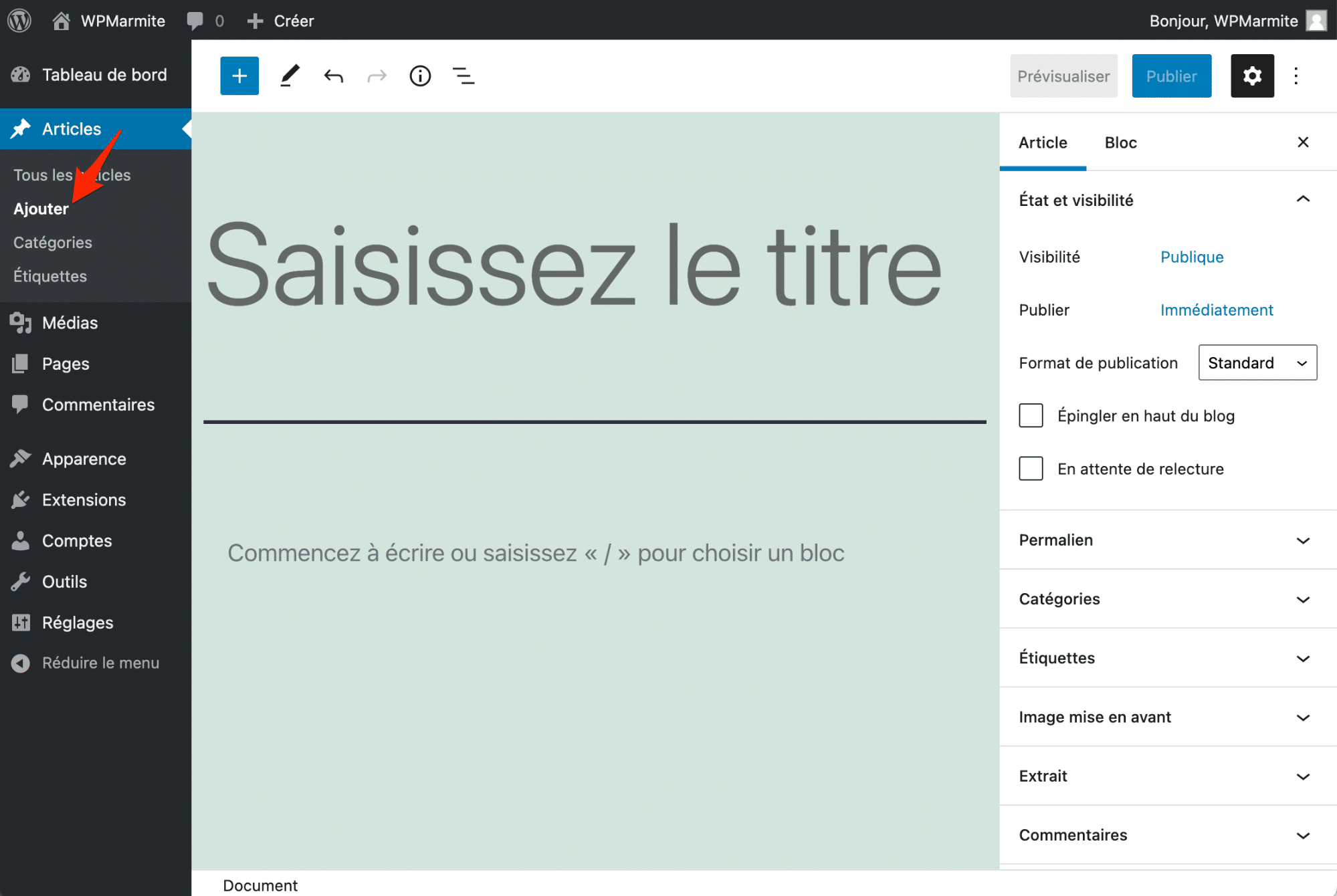Image resolution: width=1337 pixels, height=896 pixels.
Task: Change visibility by clicking Publique link
Action: (1191, 257)
